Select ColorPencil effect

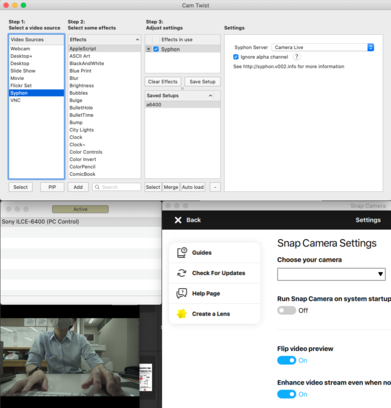[104, 167]
